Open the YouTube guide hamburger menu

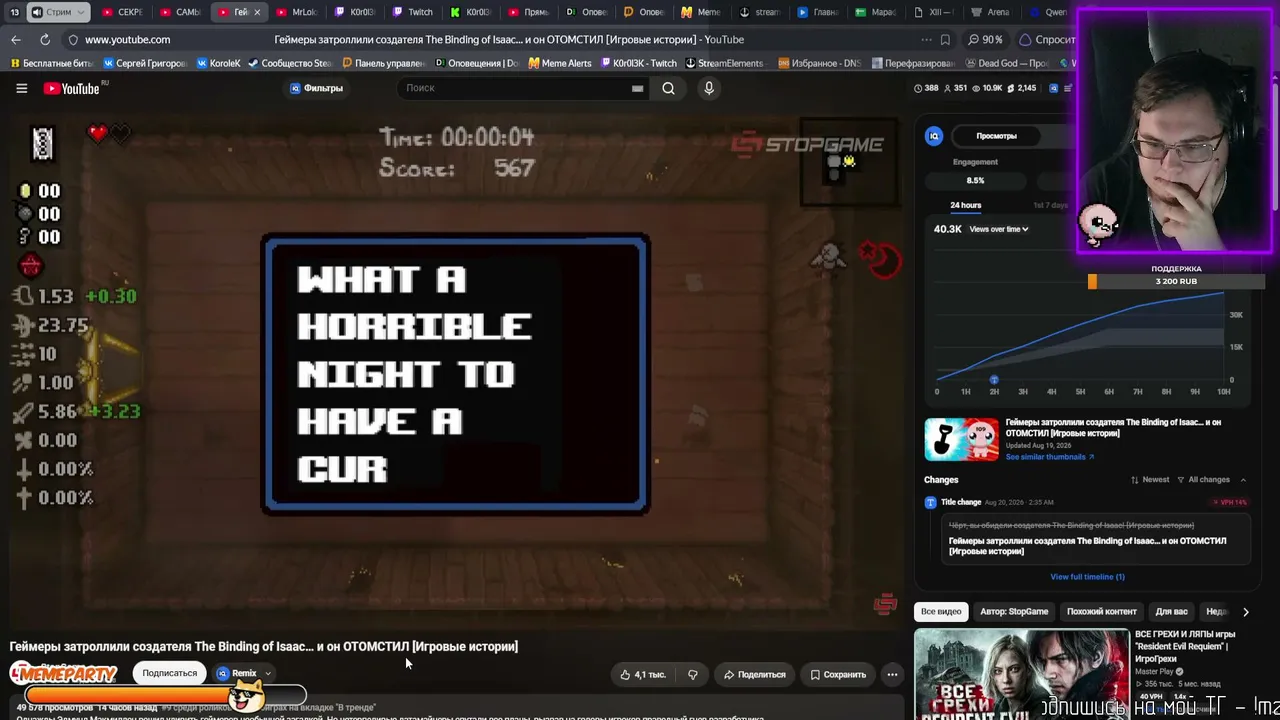click(21, 88)
